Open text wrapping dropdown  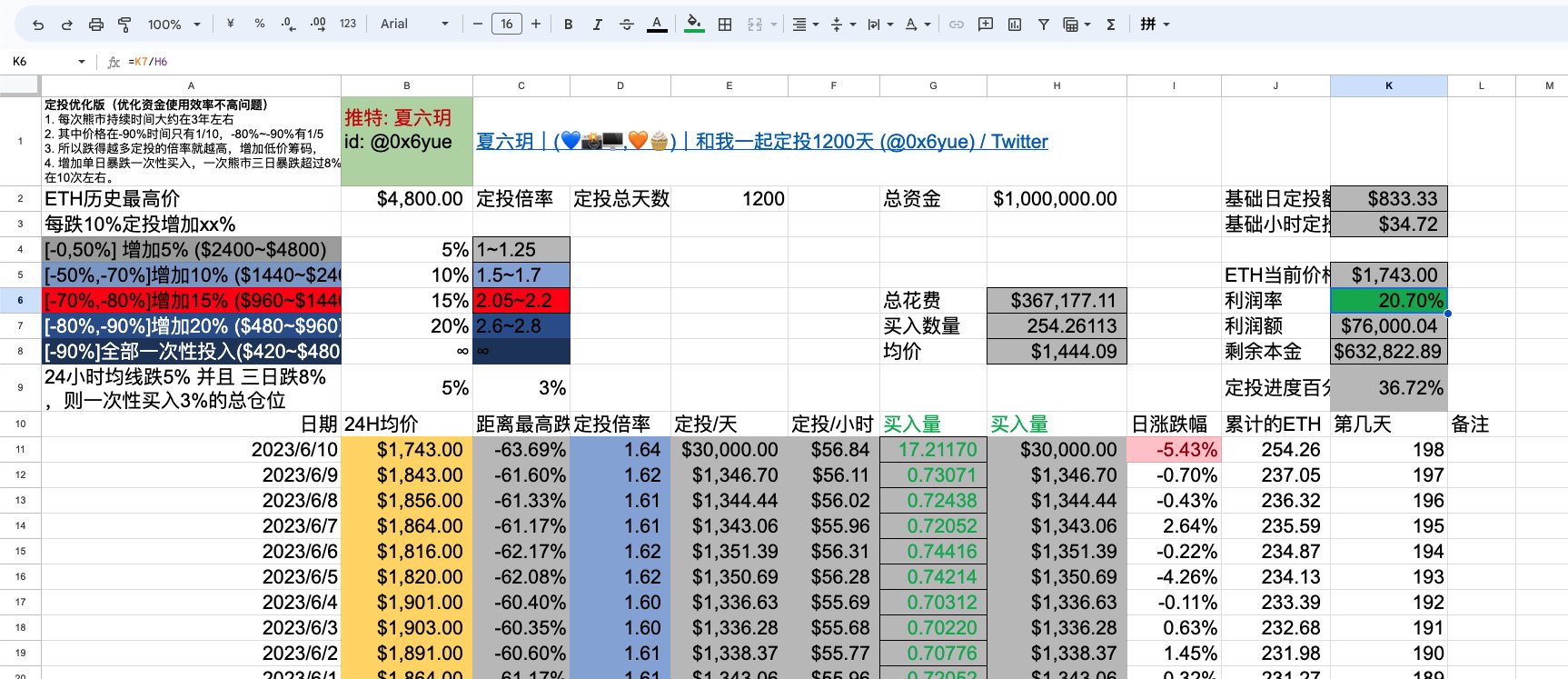pyautogui.click(x=879, y=25)
